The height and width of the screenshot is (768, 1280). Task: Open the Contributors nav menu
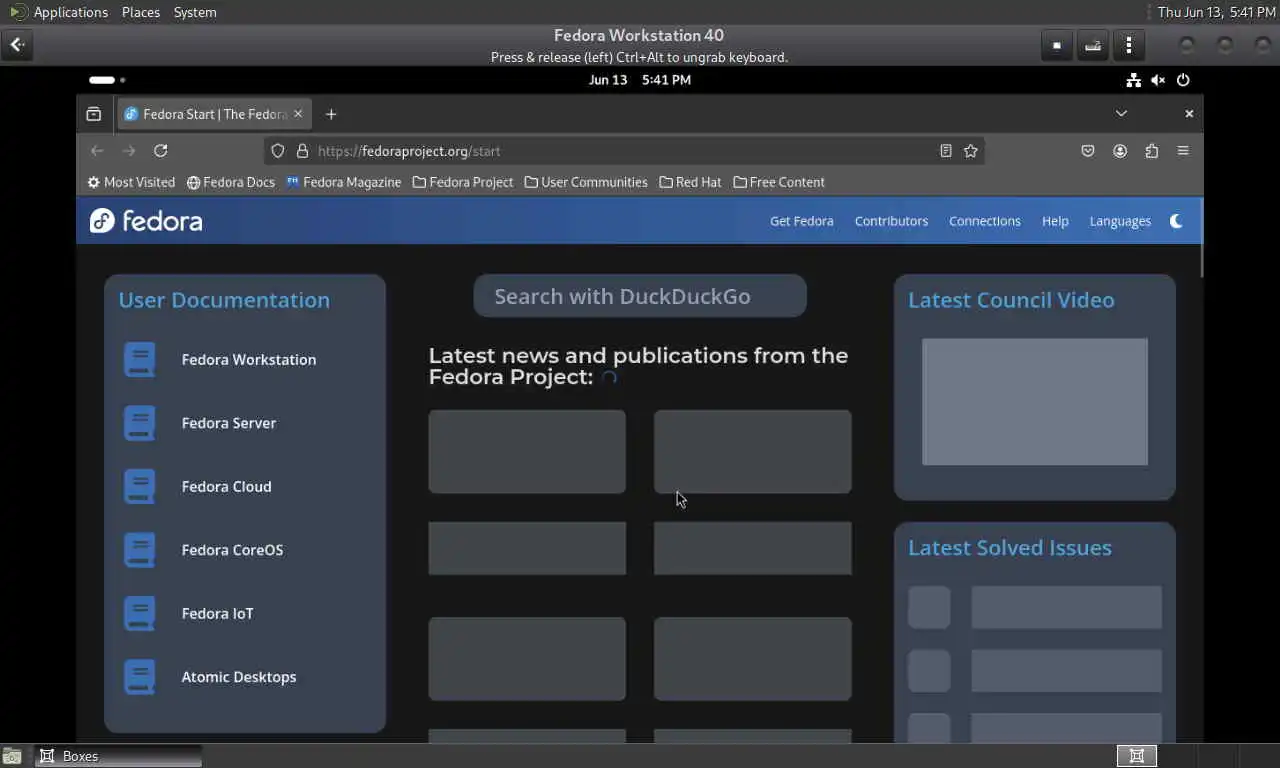891,221
